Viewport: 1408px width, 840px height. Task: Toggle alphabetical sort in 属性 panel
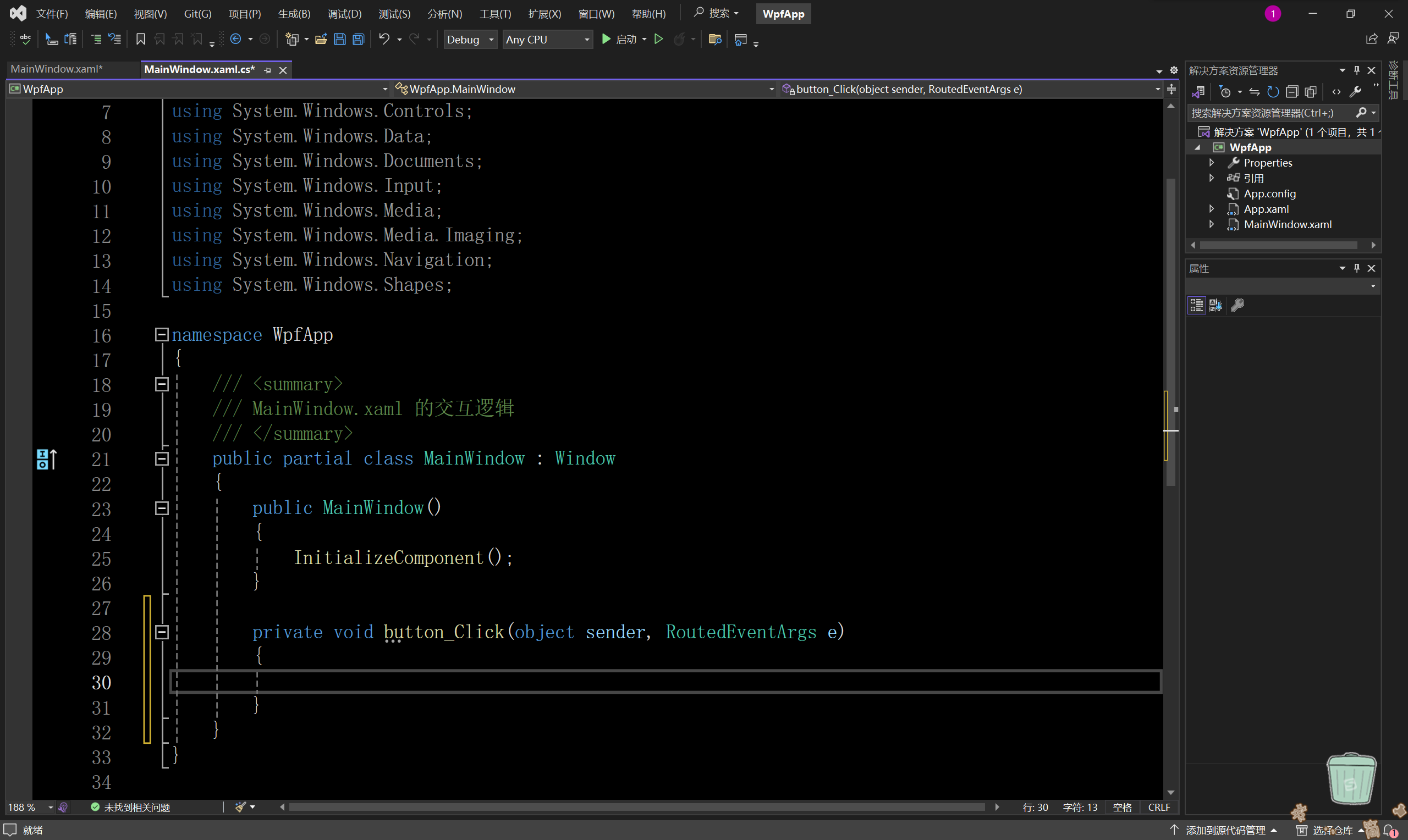pos(1215,306)
